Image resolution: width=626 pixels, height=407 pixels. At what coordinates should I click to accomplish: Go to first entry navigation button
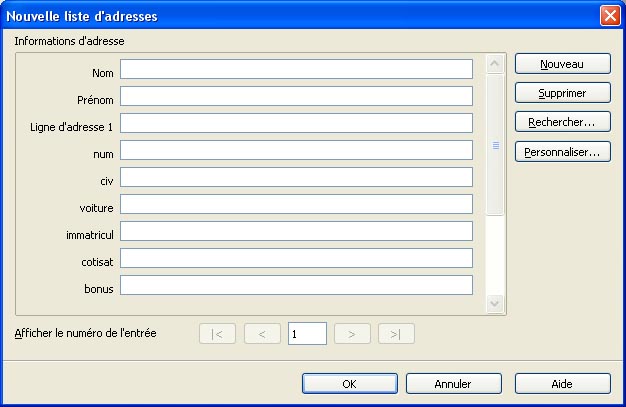click(217, 334)
